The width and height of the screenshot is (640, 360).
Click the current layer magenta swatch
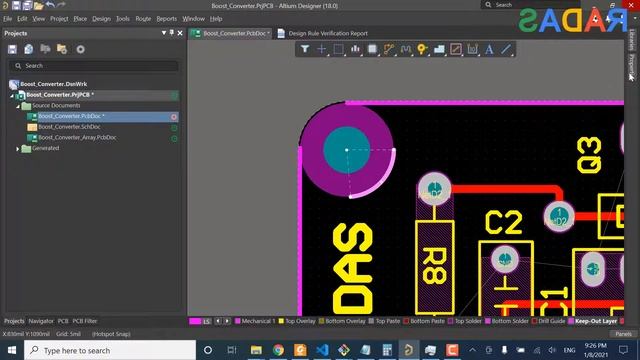point(195,321)
